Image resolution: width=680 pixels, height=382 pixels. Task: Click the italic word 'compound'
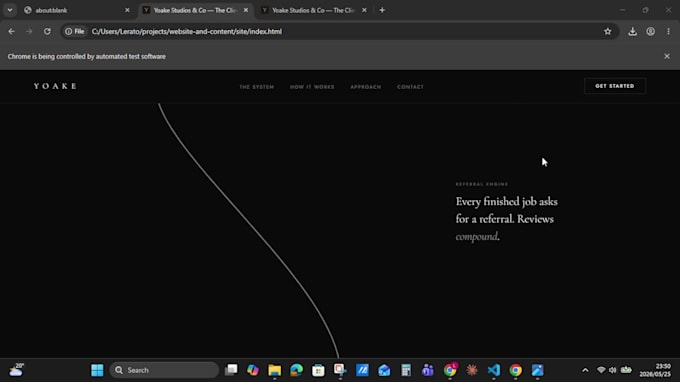(x=477, y=237)
